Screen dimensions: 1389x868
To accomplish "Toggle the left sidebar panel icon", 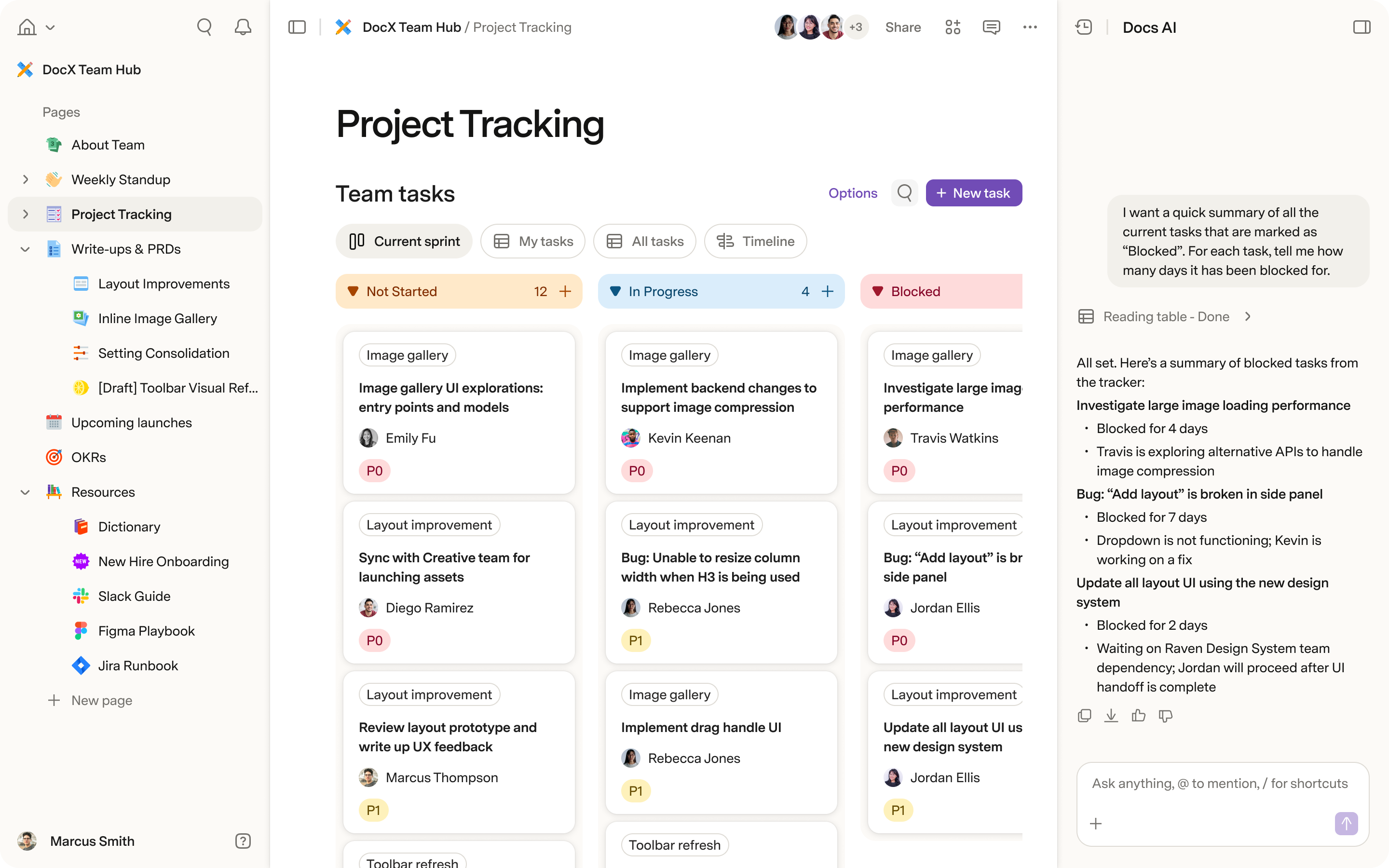I will click(297, 27).
